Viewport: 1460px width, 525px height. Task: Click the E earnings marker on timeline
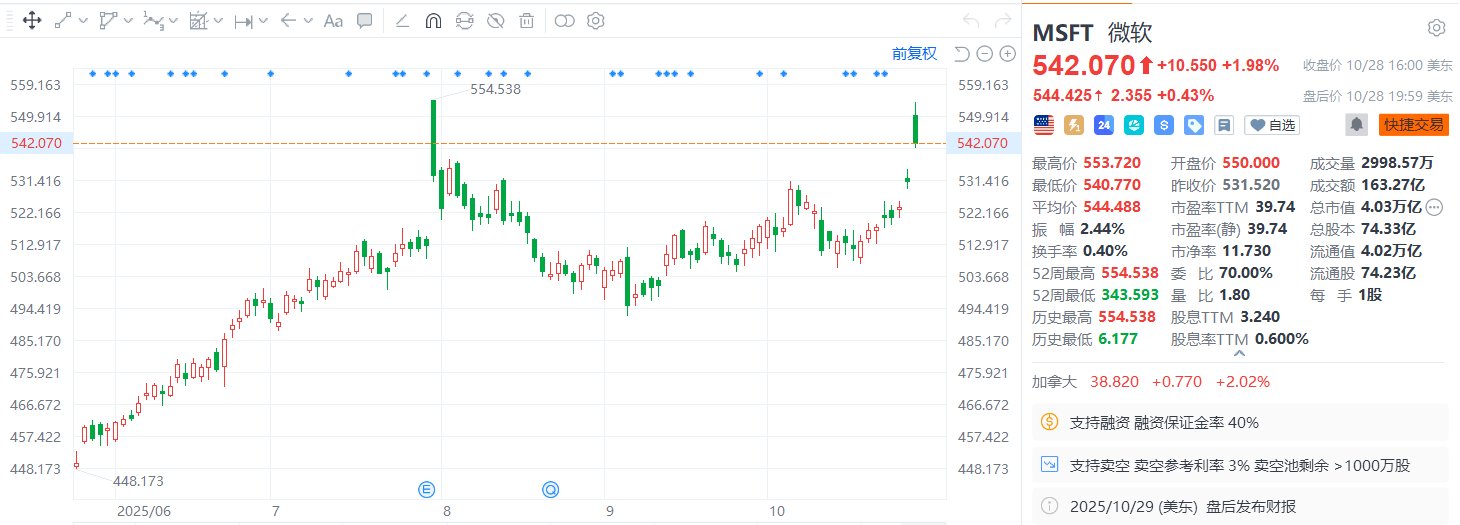point(427,489)
